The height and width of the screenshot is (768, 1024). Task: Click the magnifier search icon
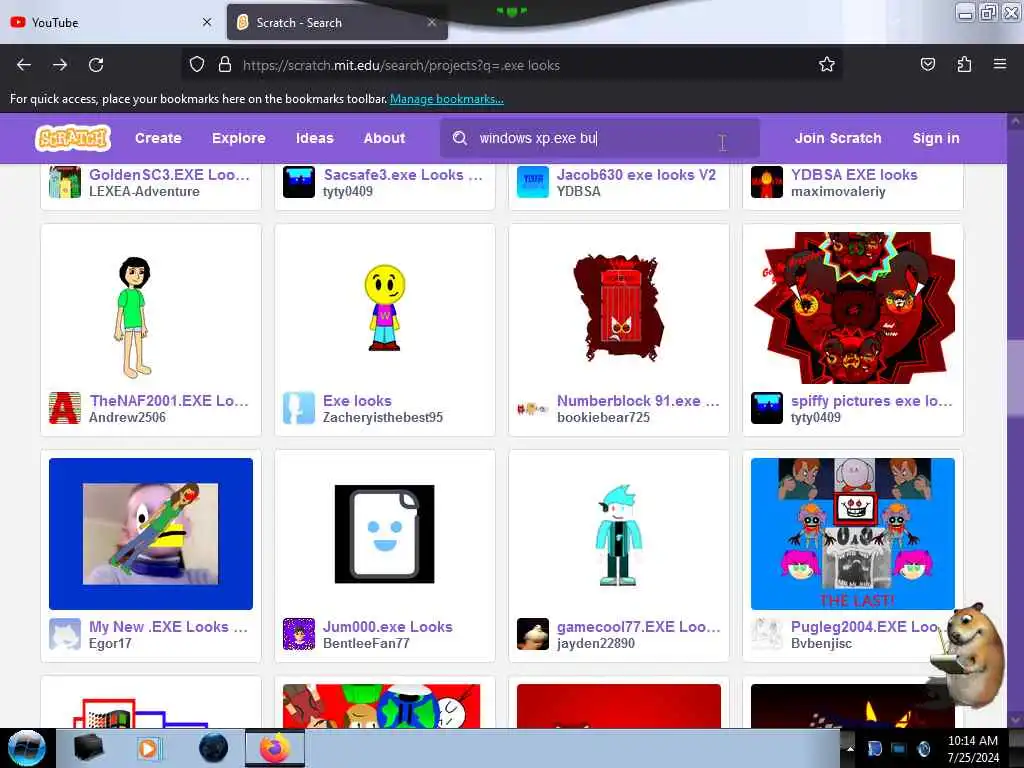(460, 138)
